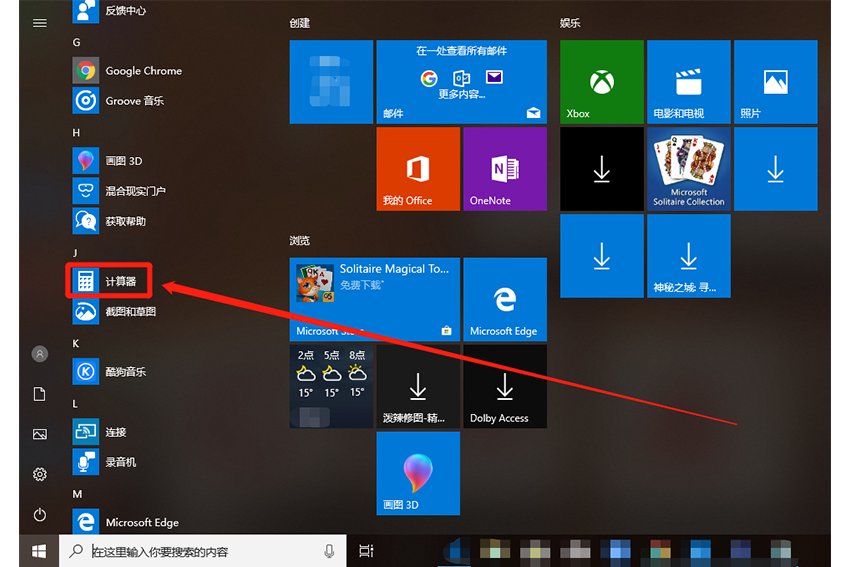Click the microphone icon in search box

click(x=329, y=551)
